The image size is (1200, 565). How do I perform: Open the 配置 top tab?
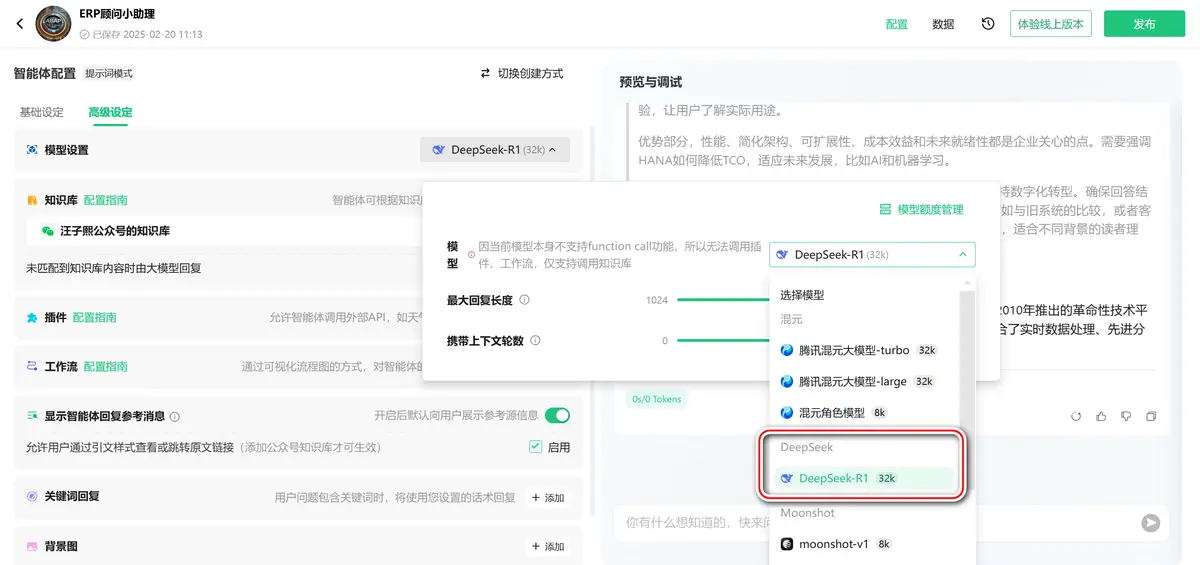pyautogui.click(x=897, y=24)
